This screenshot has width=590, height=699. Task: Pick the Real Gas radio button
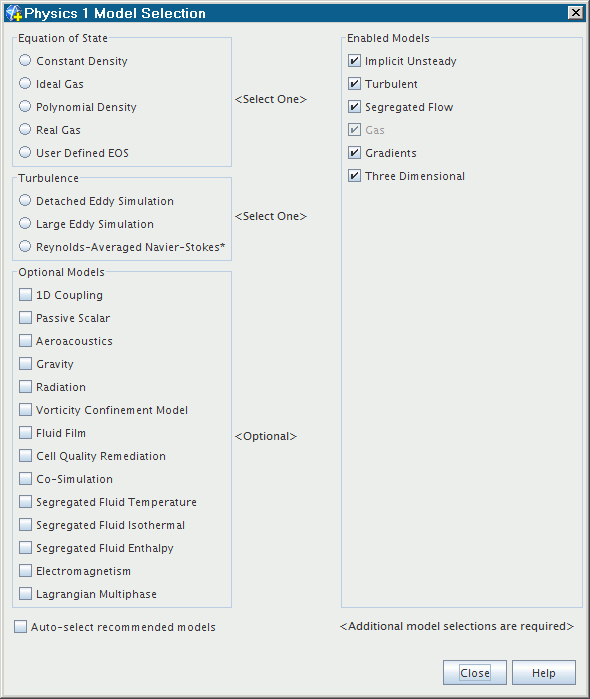pos(25,129)
